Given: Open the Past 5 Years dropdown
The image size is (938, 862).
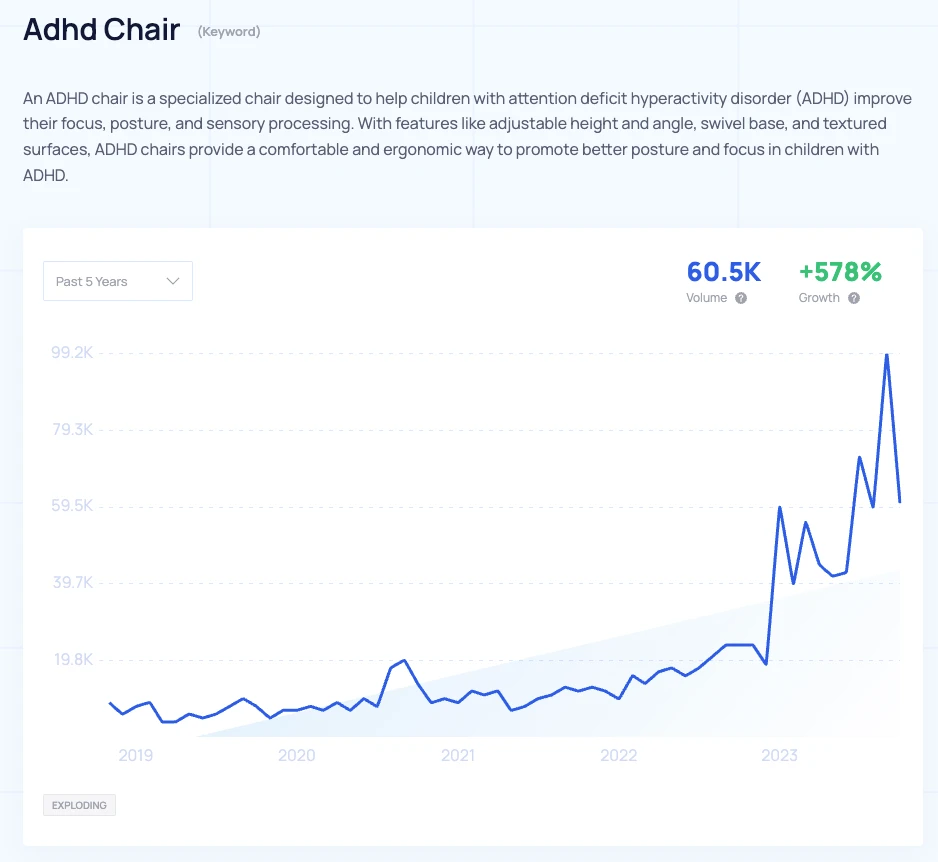Looking at the screenshot, I should coord(117,282).
